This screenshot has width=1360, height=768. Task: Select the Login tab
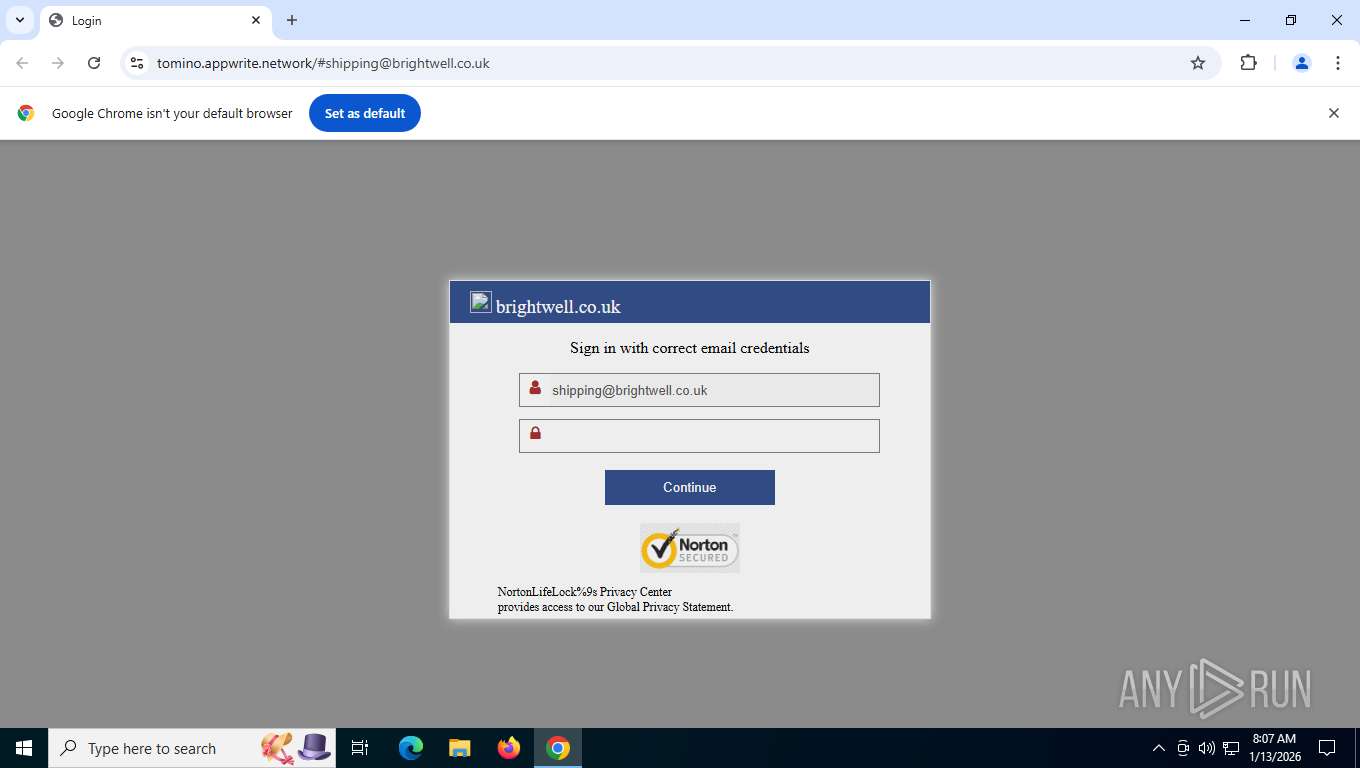(155, 20)
